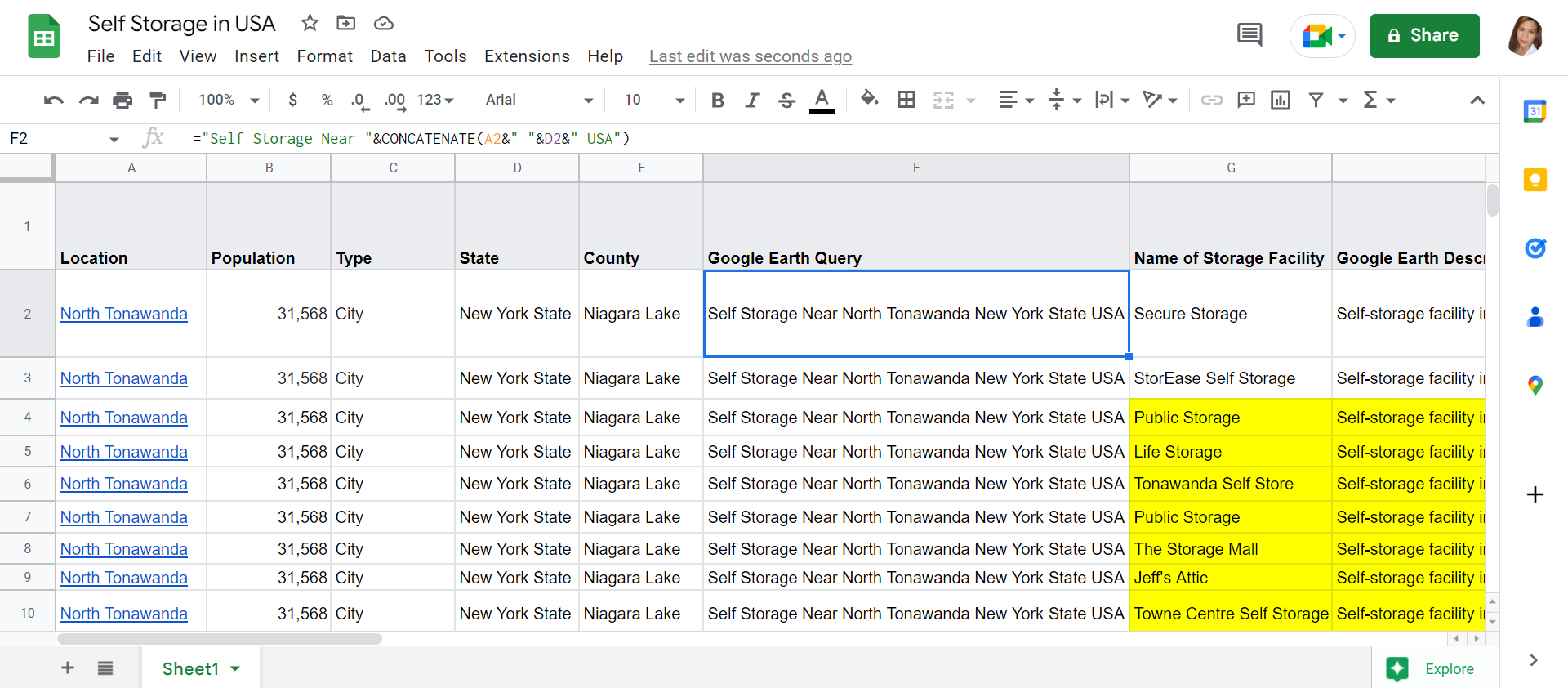Open Google Keep in side panel
1568x688 pixels.
[x=1535, y=180]
